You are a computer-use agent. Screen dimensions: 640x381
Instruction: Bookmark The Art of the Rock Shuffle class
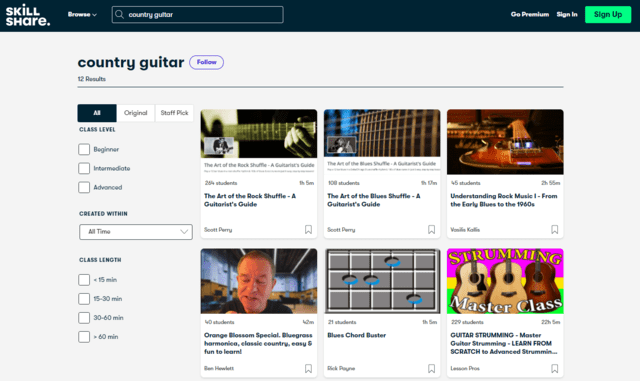coord(308,229)
